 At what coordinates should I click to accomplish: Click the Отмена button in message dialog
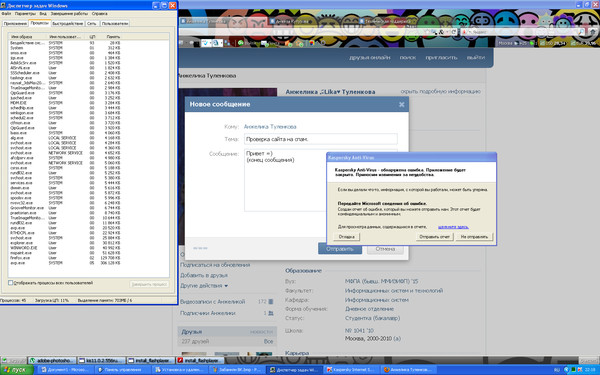pos(385,249)
